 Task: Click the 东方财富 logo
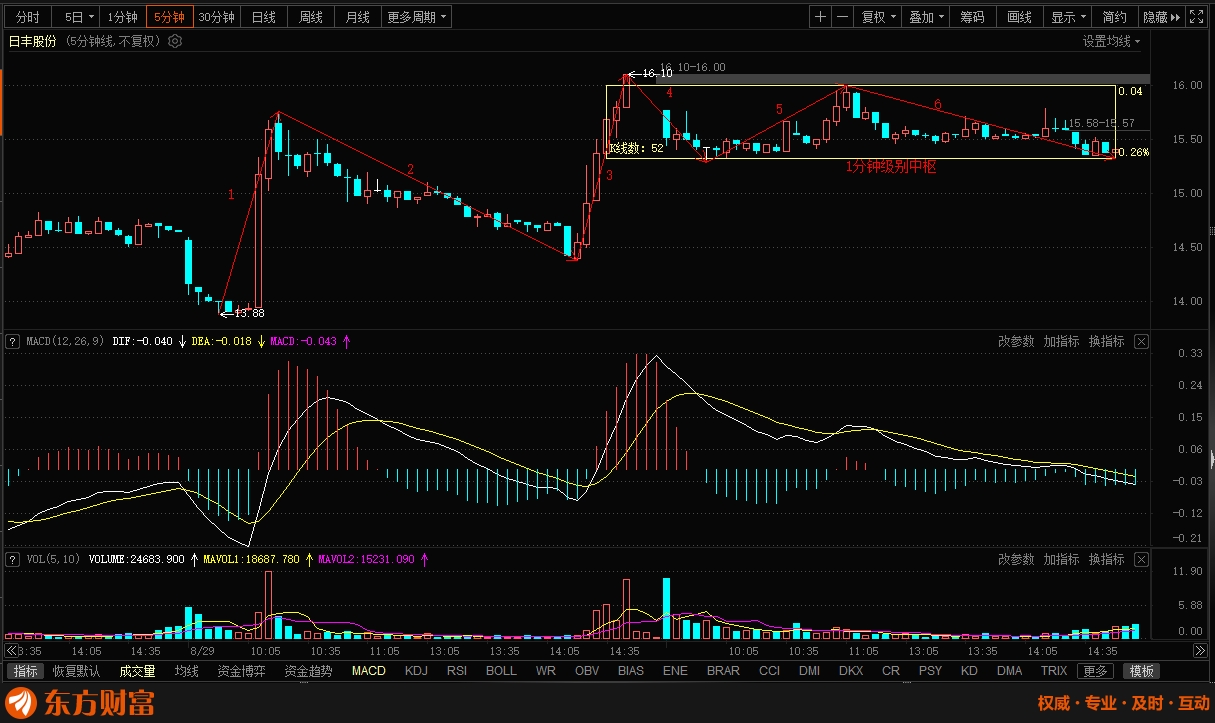82,703
